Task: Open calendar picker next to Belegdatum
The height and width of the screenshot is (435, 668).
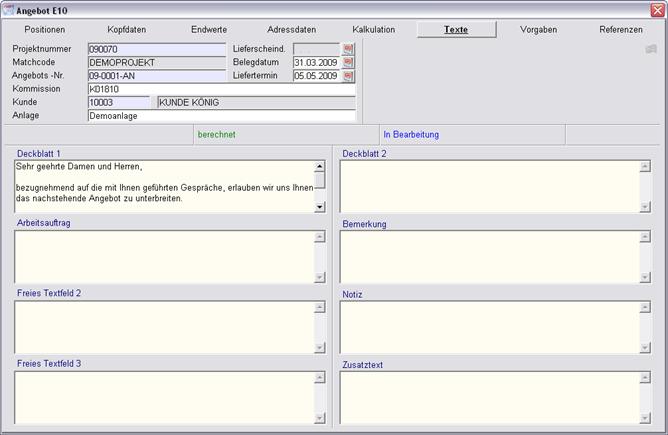Action: (349, 62)
